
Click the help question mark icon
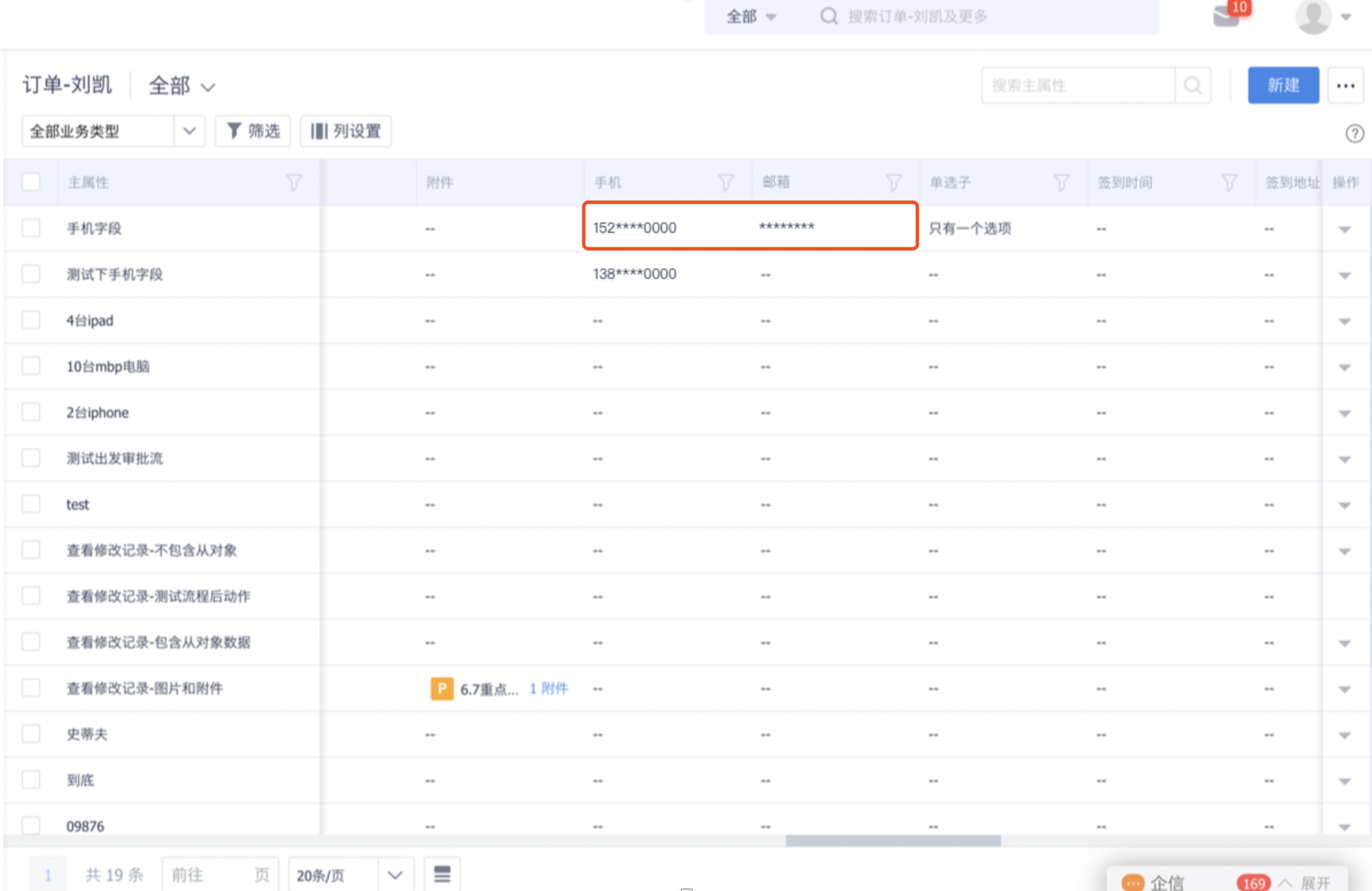tap(1354, 133)
